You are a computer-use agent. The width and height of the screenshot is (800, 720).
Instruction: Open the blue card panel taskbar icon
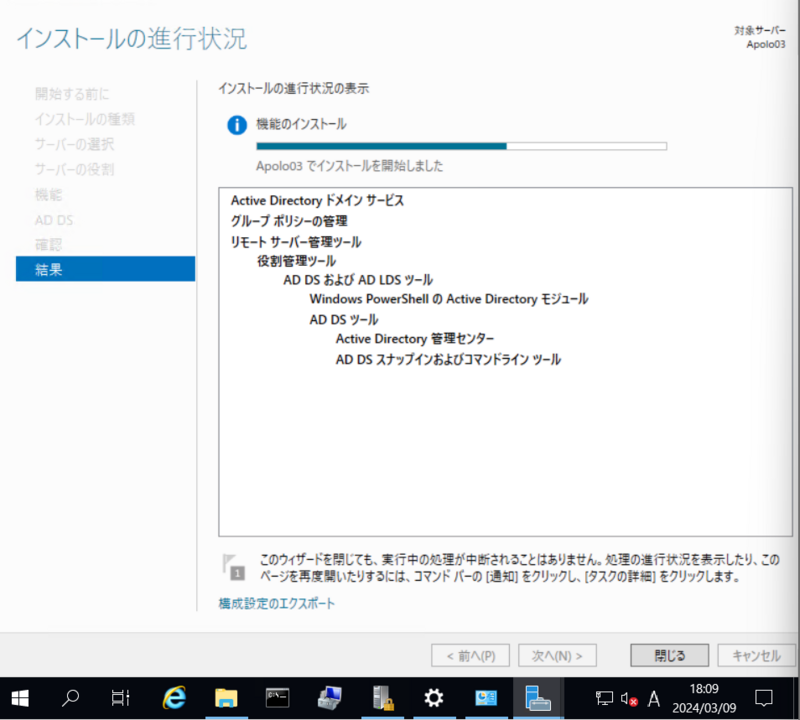coord(486,698)
